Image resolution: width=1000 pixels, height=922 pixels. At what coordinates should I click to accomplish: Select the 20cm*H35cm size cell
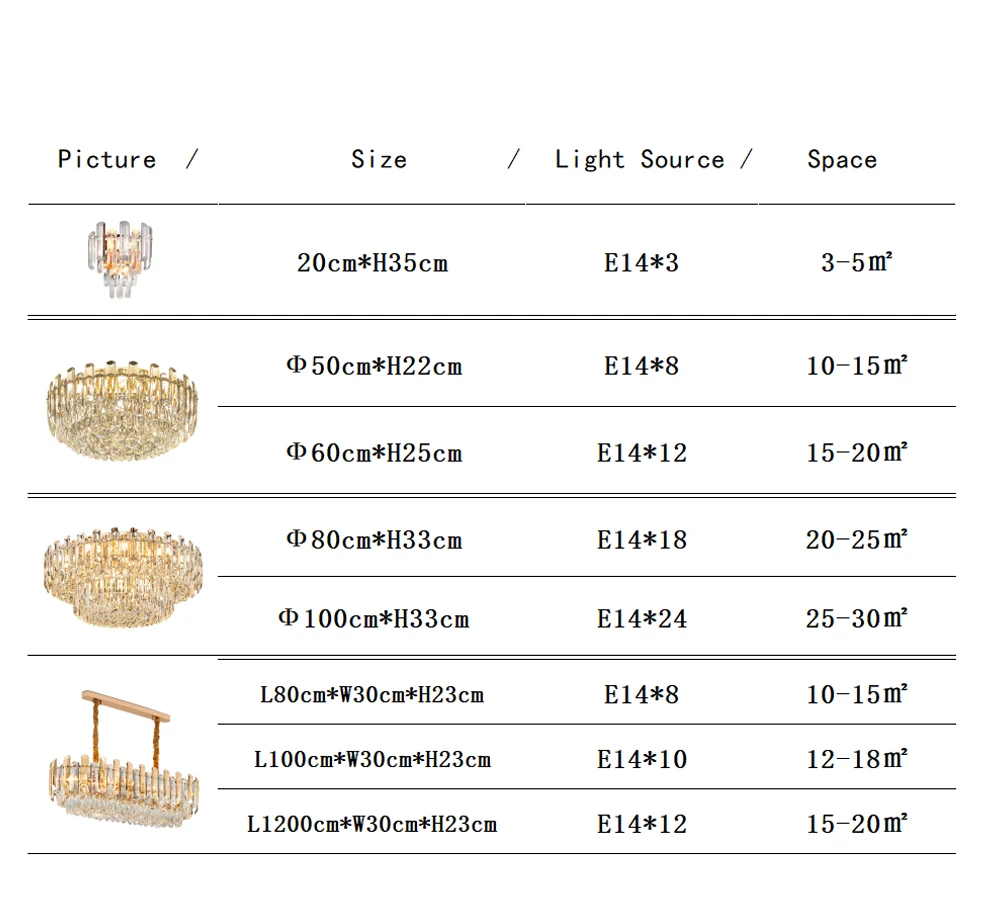(372, 263)
